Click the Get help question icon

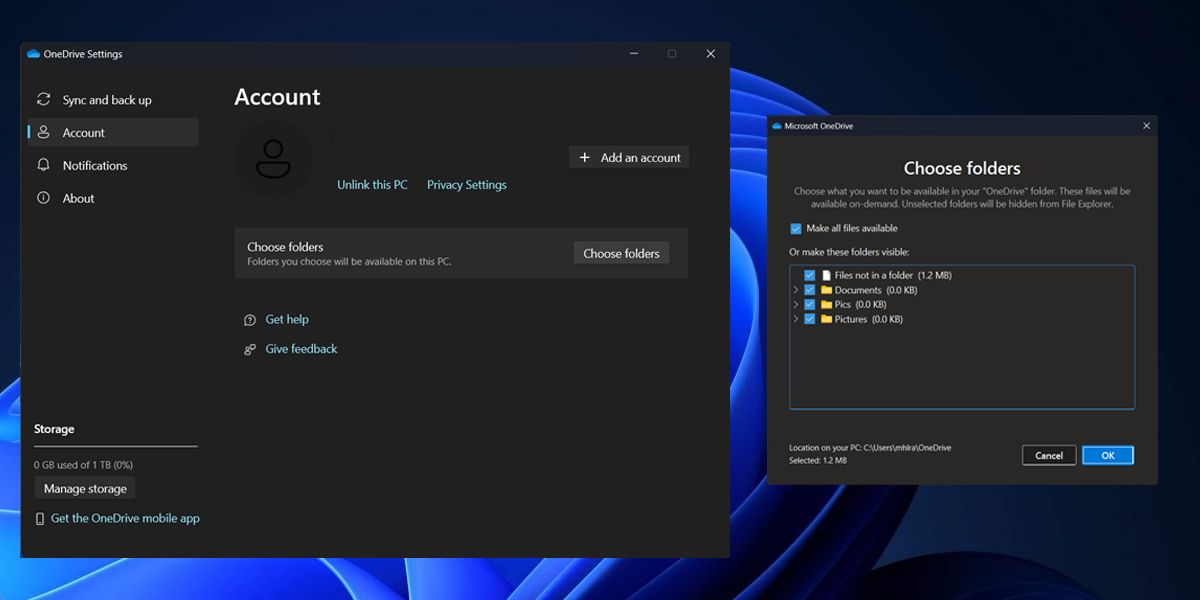pyautogui.click(x=250, y=320)
